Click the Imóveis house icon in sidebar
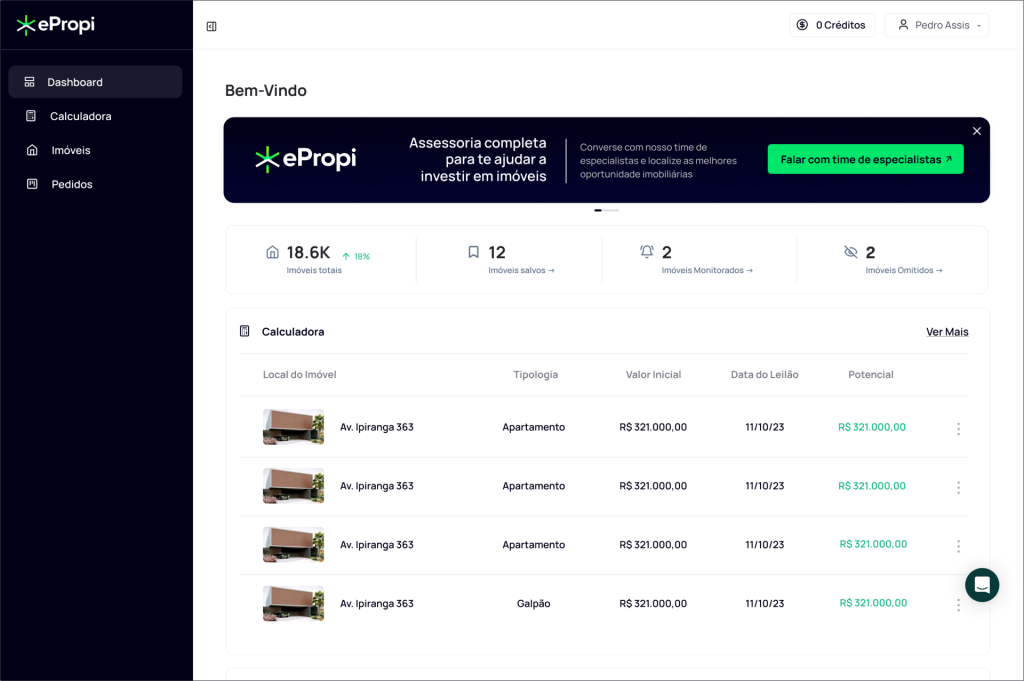Screen dimensions: 1024x681 pos(32,150)
